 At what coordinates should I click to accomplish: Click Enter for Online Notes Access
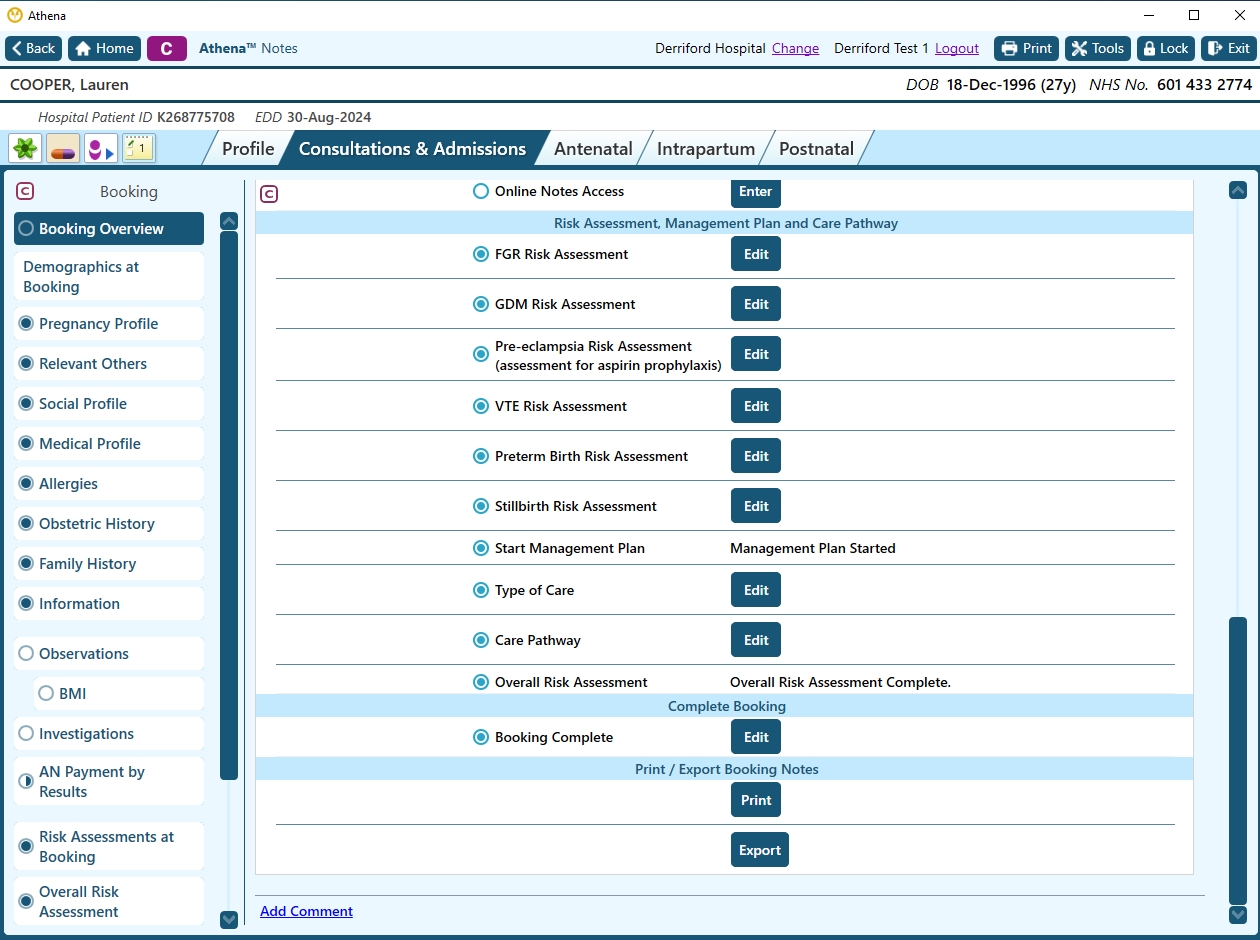[x=756, y=192]
